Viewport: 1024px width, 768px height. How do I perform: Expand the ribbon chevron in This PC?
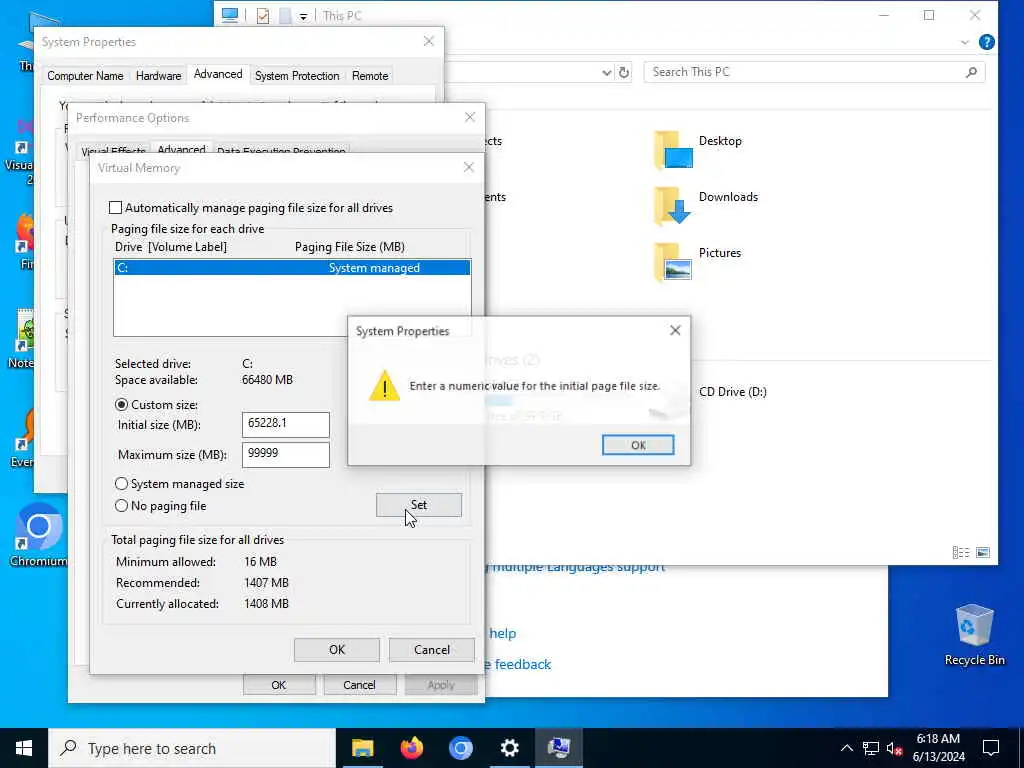[965, 42]
